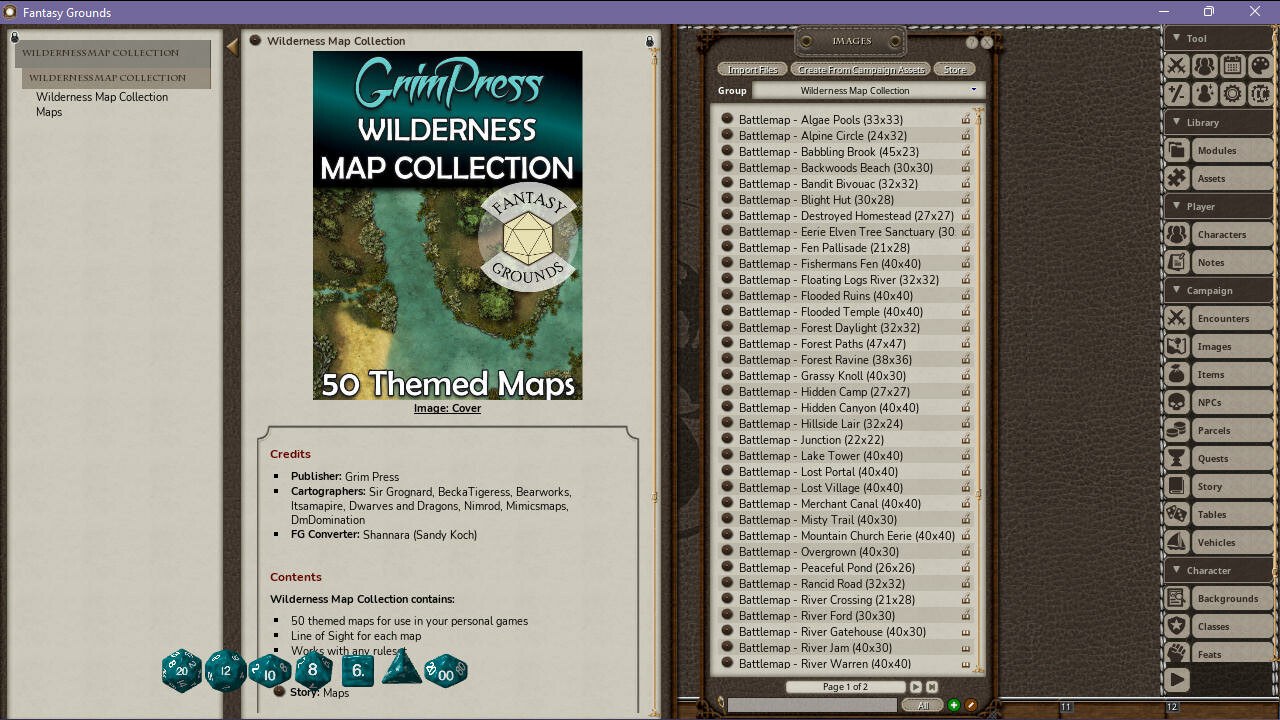Open the Combat Tracker crossed-swords tool
The height and width of the screenshot is (720, 1280).
[x=1176, y=66]
